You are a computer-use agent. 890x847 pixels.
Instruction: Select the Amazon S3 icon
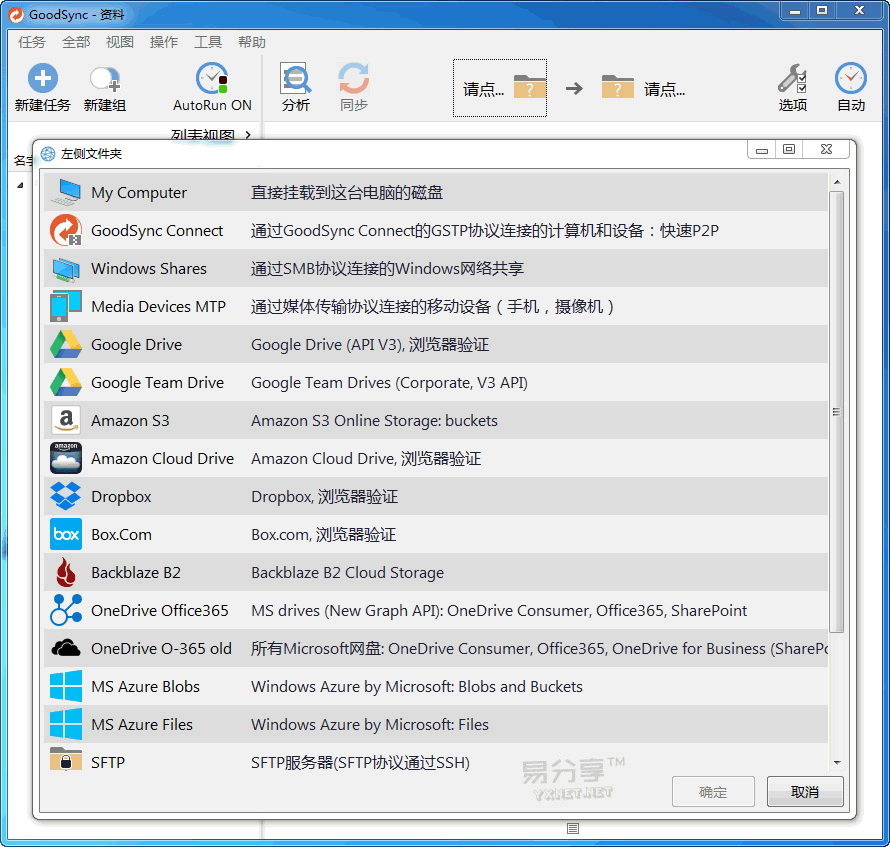click(66, 420)
